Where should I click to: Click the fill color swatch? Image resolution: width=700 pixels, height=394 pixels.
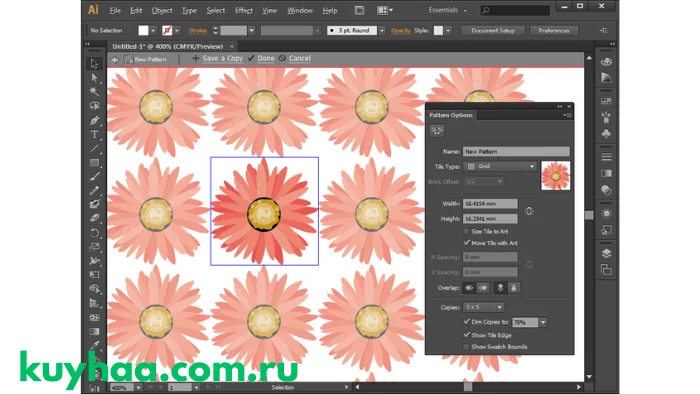coord(143,30)
